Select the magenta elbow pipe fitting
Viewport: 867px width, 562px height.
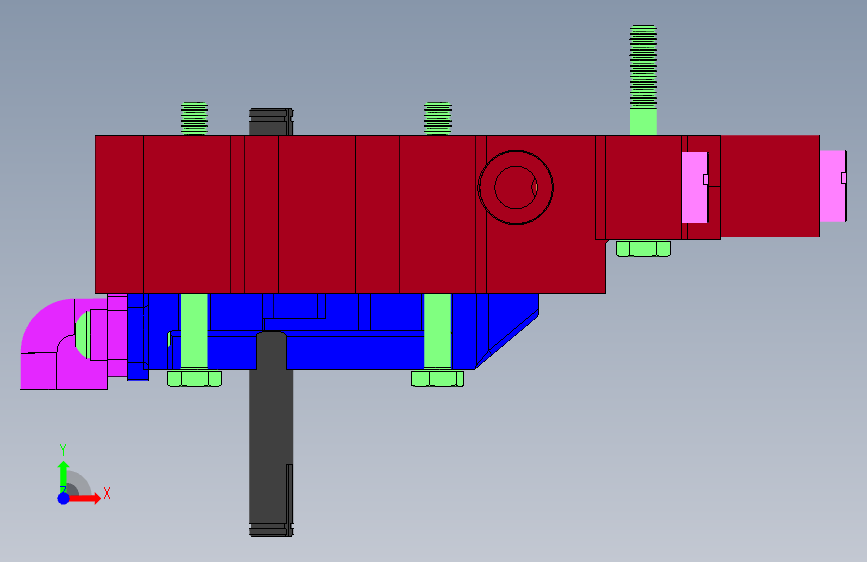tap(64, 344)
